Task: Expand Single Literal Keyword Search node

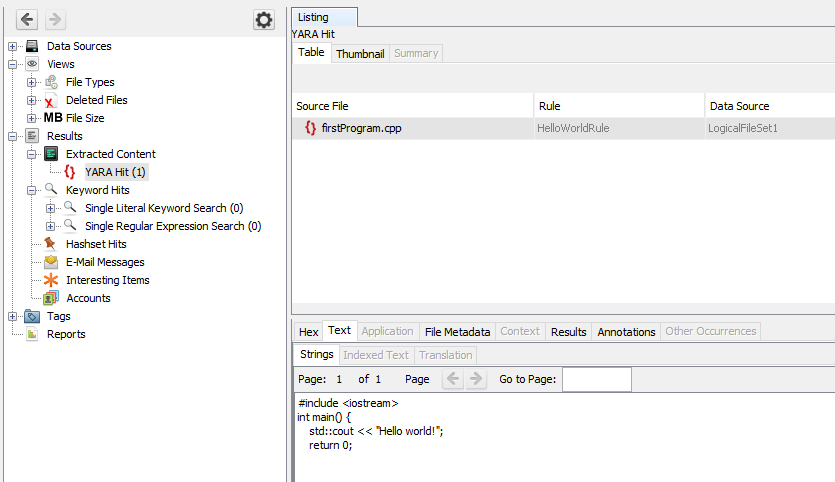Action: tap(51, 208)
